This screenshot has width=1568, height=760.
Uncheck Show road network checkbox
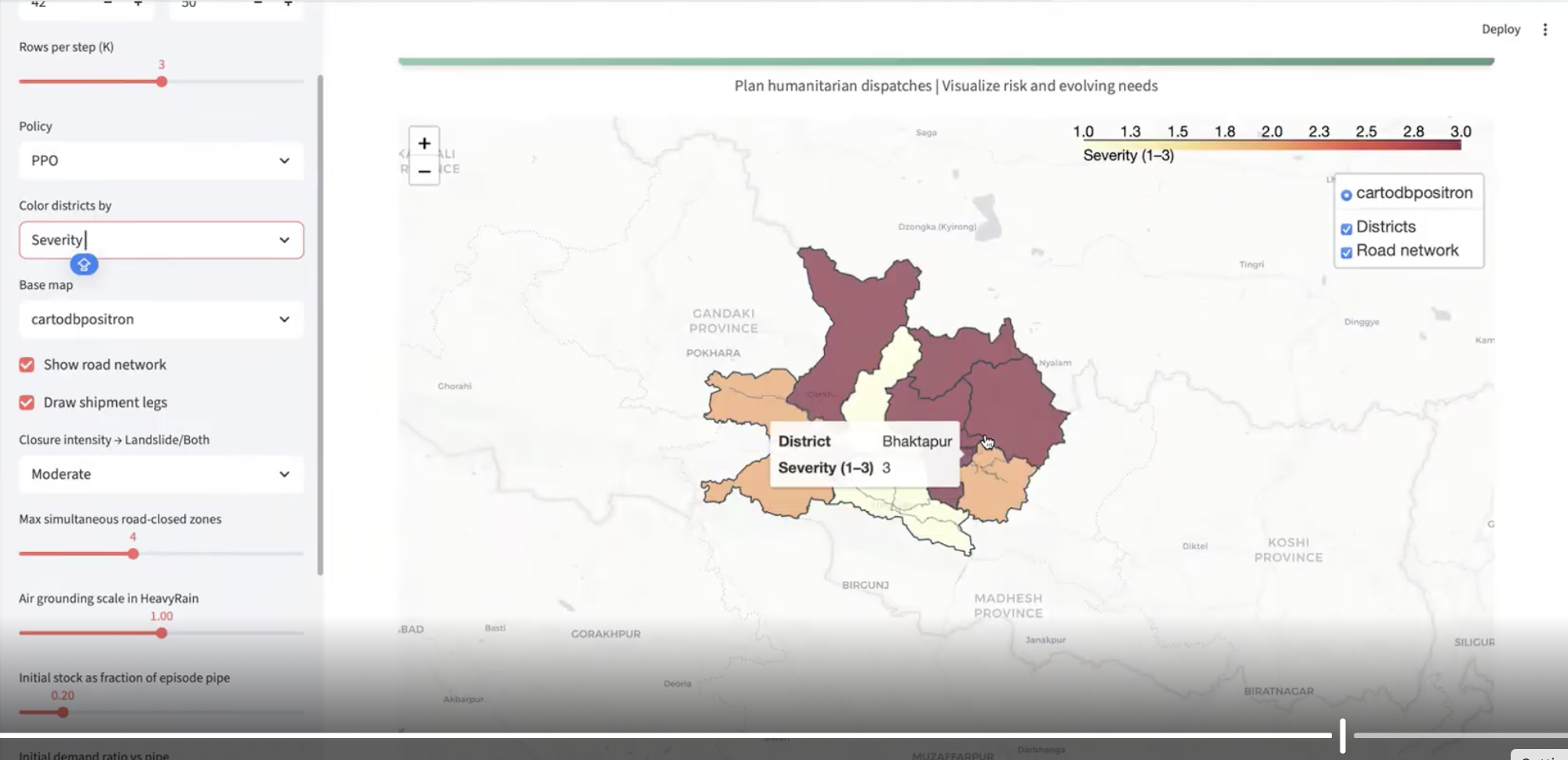point(27,365)
